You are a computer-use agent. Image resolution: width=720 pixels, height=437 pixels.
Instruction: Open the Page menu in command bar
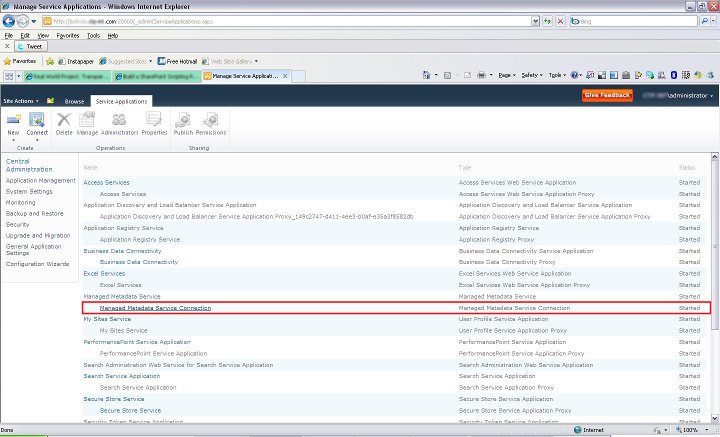coord(507,75)
